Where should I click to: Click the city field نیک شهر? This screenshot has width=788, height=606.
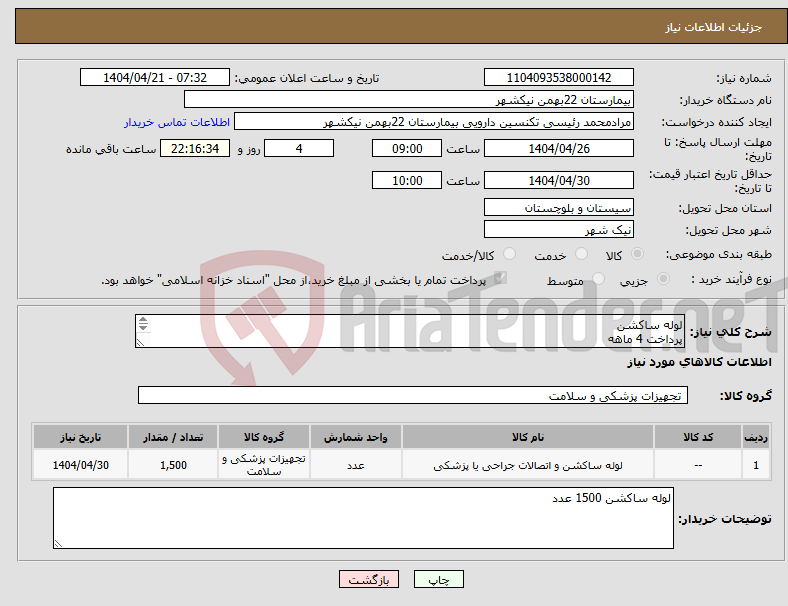(558, 229)
